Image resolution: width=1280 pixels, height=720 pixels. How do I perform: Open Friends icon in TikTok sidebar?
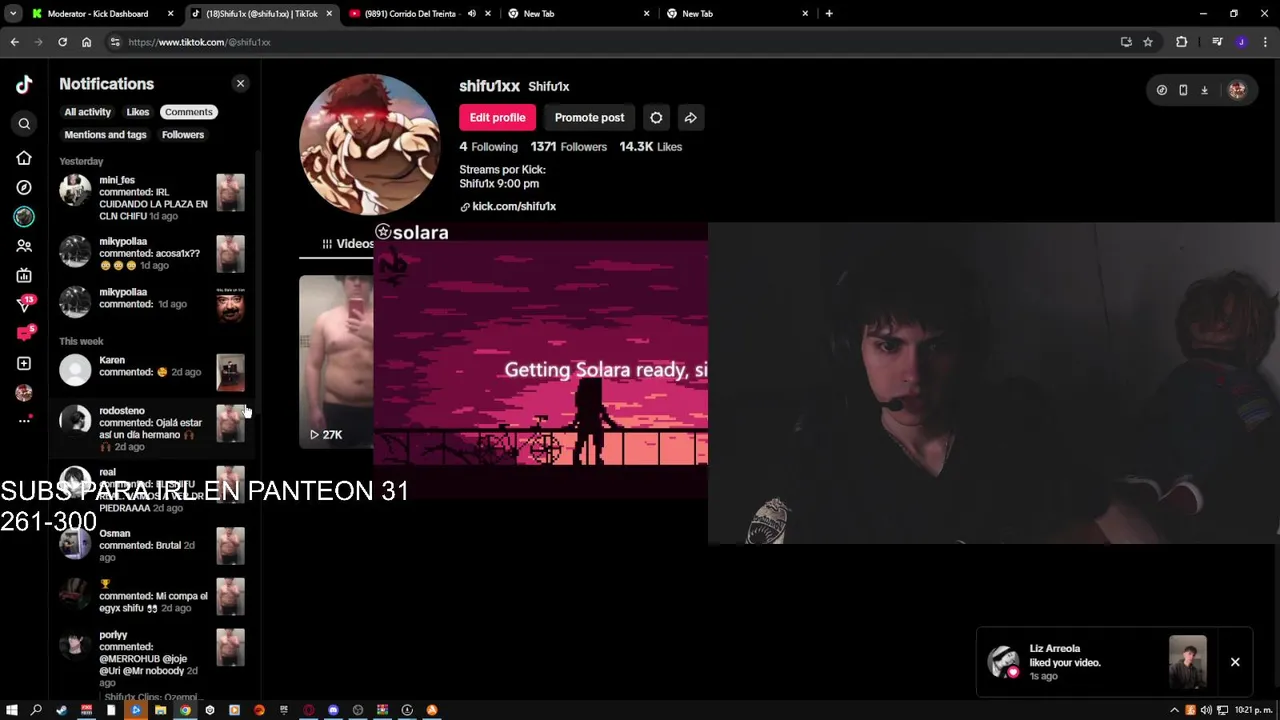[24, 246]
